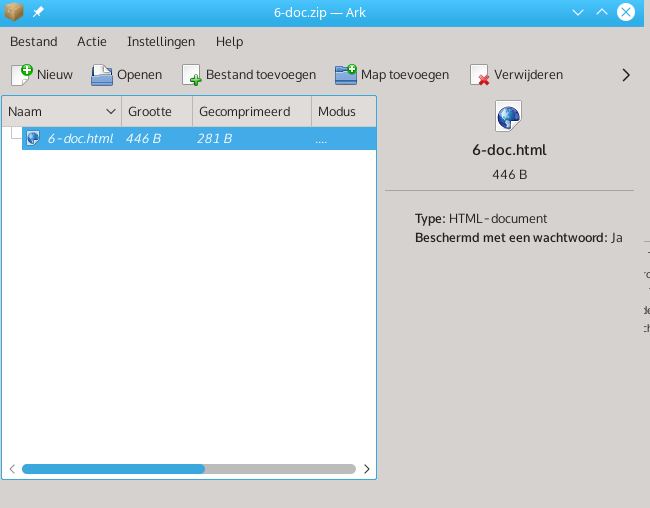The width and height of the screenshot is (650, 508).
Task: Minimize the Ark window
Action: 578,12
